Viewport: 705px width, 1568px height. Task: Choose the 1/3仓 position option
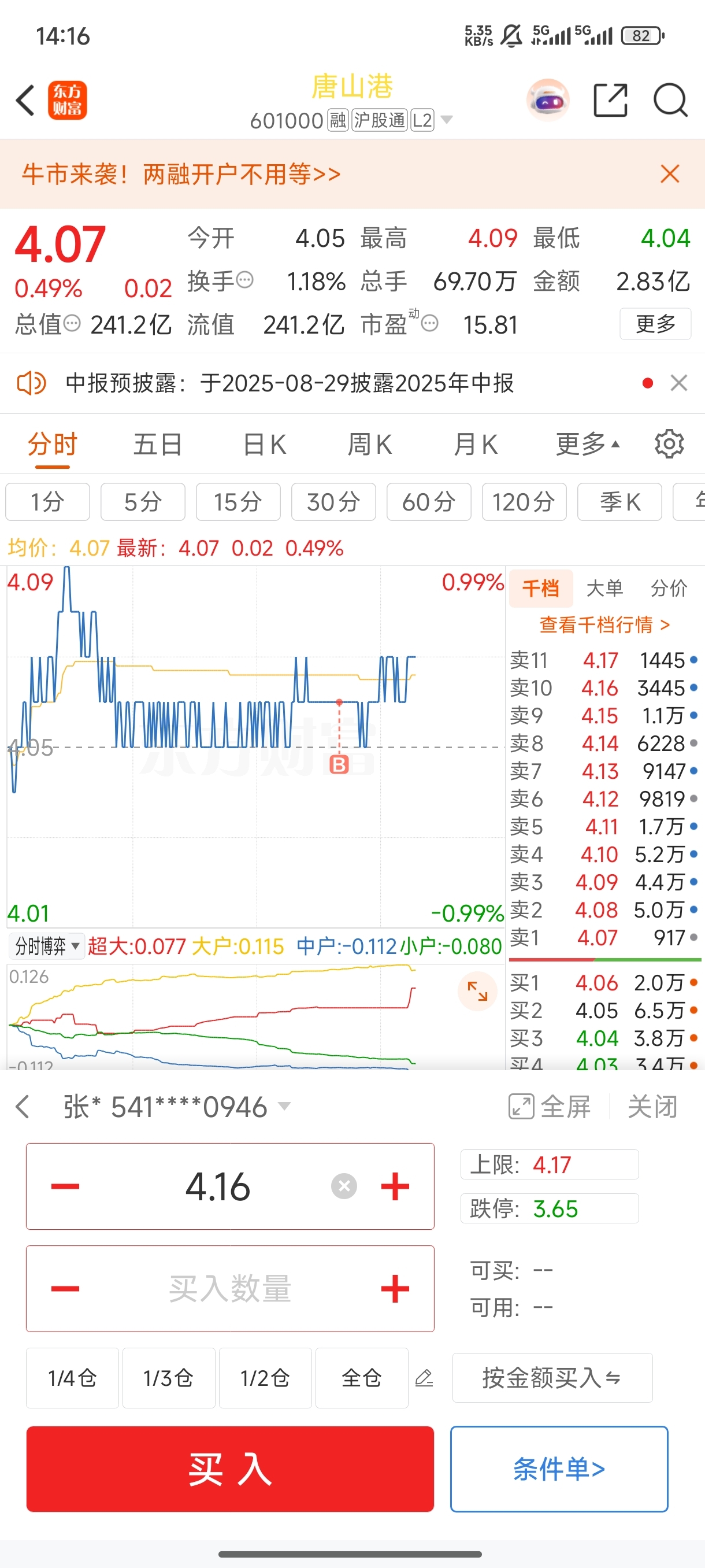pyautogui.click(x=169, y=1377)
